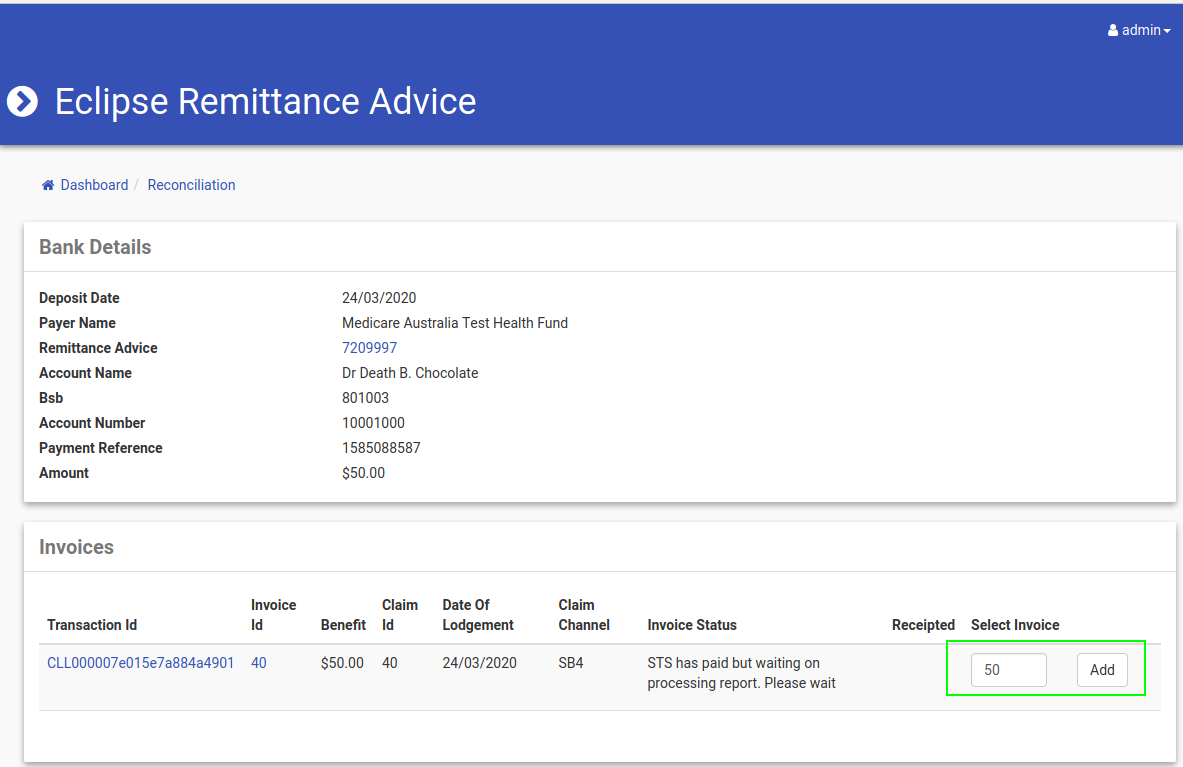Image resolution: width=1183 pixels, height=767 pixels.
Task: Click the deposit date value 24/03/2020
Action: (x=379, y=298)
